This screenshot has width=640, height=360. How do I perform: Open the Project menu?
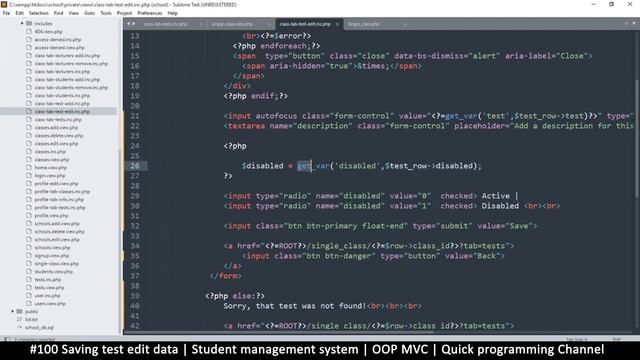pos(124,13)
